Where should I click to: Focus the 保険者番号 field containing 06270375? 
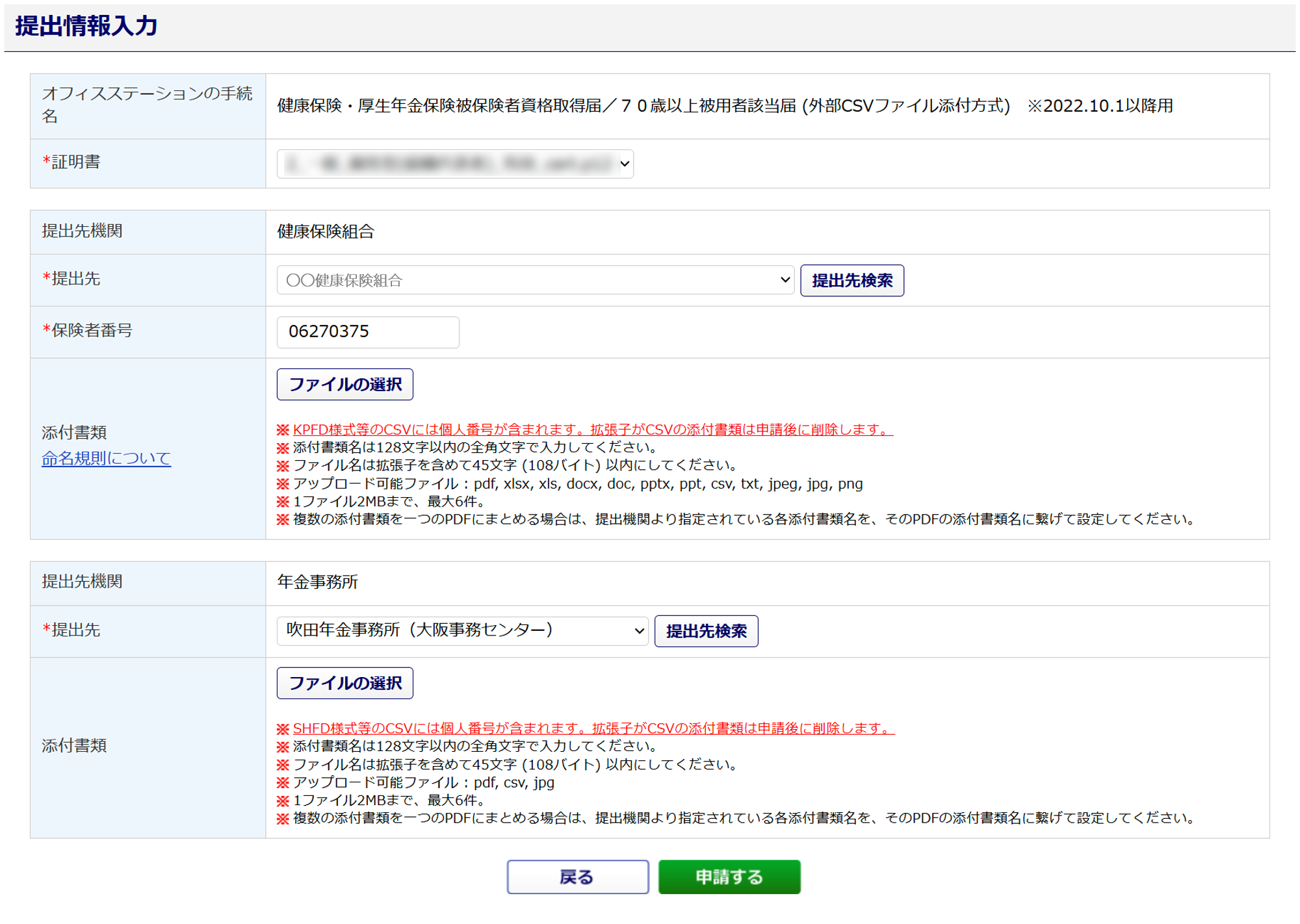click(368, 332)
